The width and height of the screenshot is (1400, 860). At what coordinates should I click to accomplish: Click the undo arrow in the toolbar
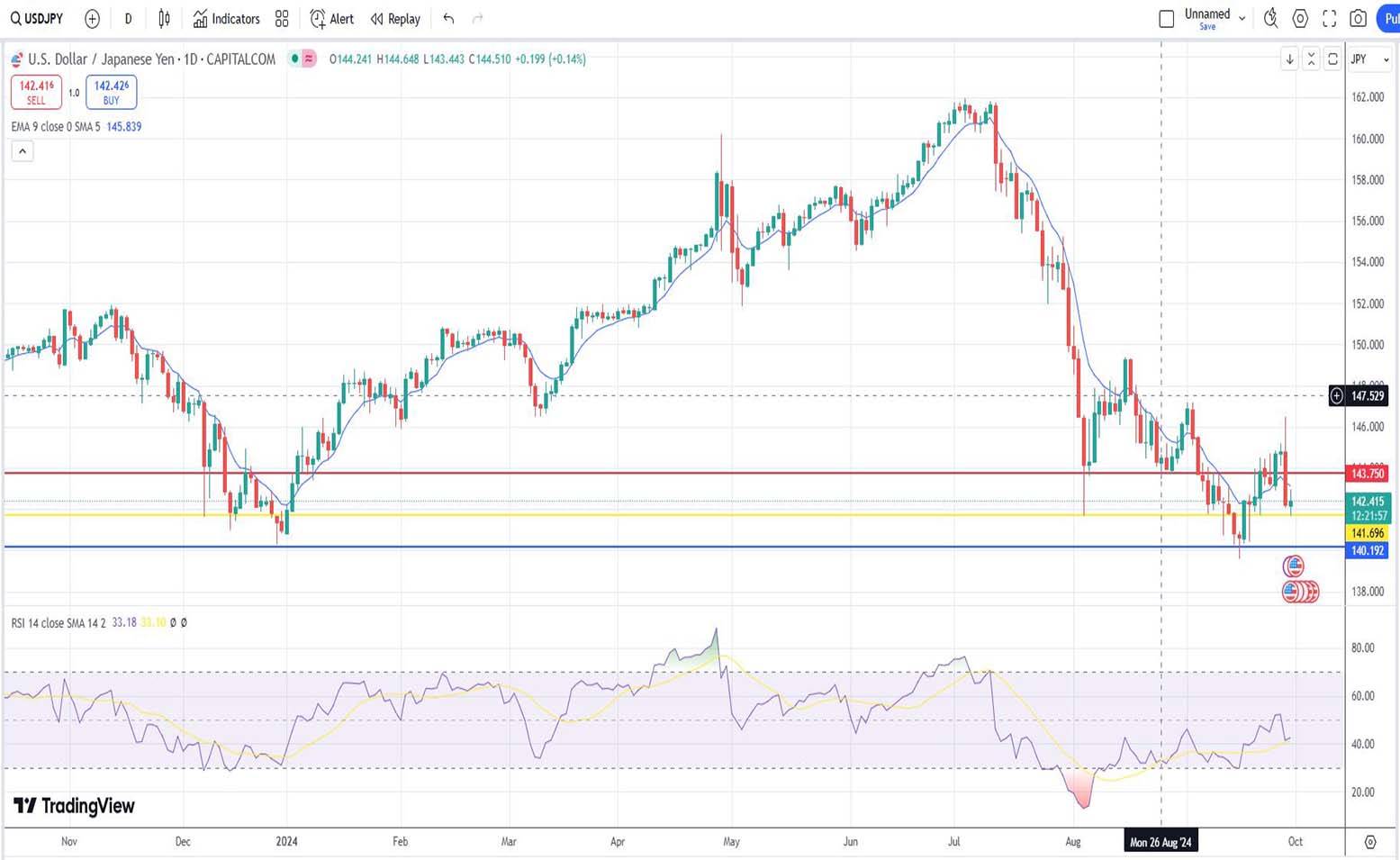coord(448,18)
